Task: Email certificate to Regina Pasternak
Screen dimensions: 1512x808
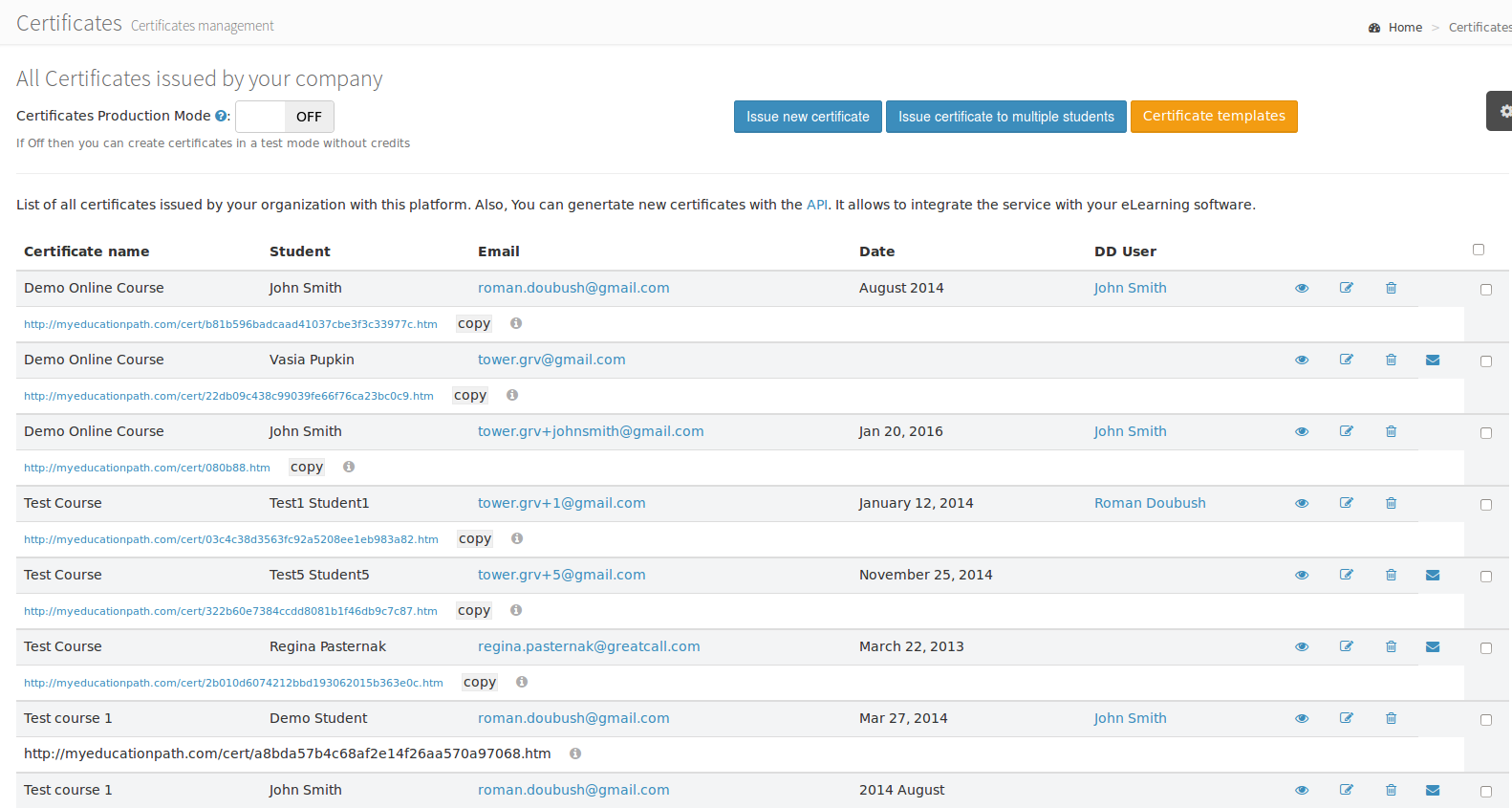Action: (x=1432, y=646)
